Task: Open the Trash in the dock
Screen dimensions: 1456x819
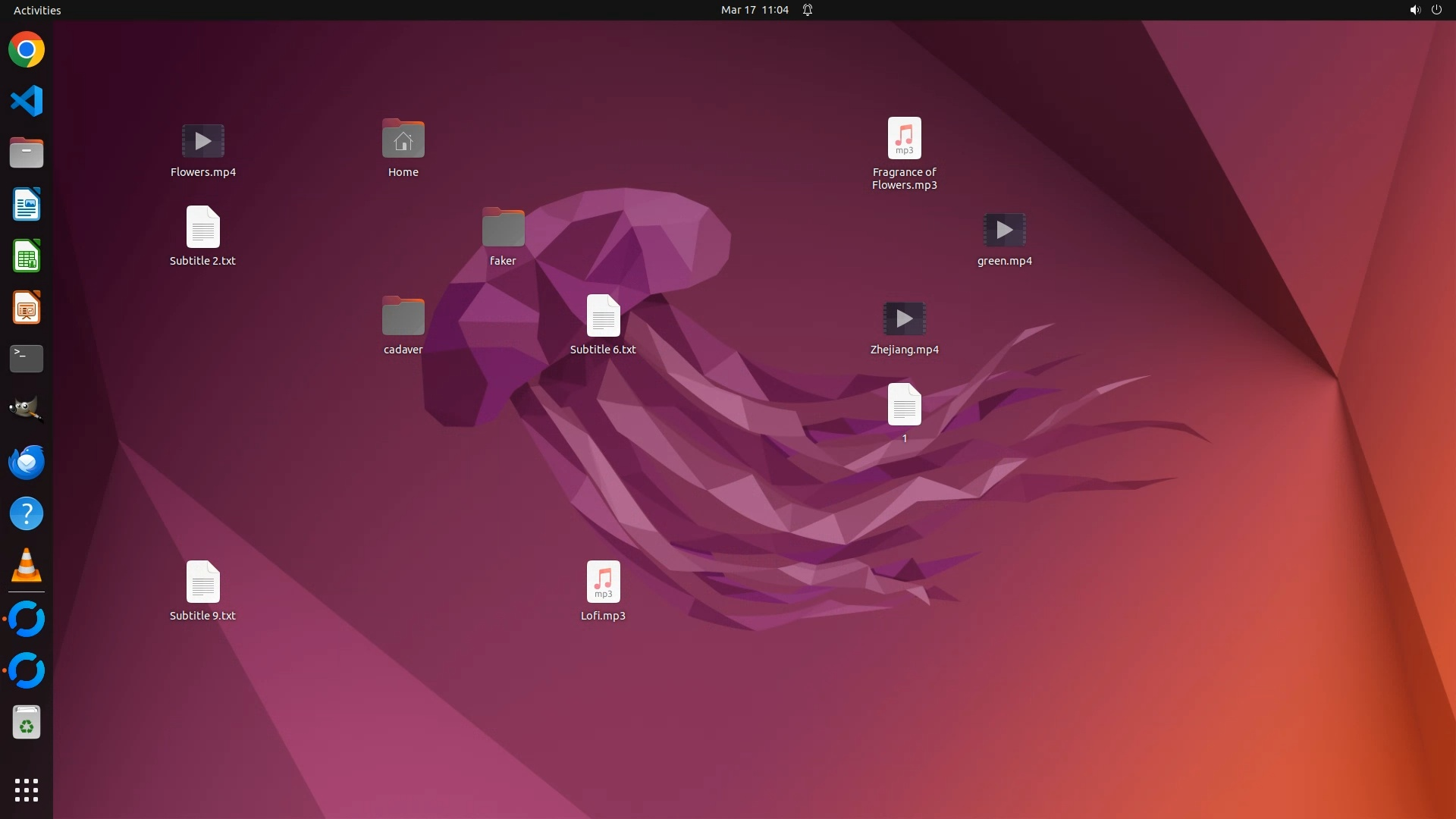Action: pos(27,723)
